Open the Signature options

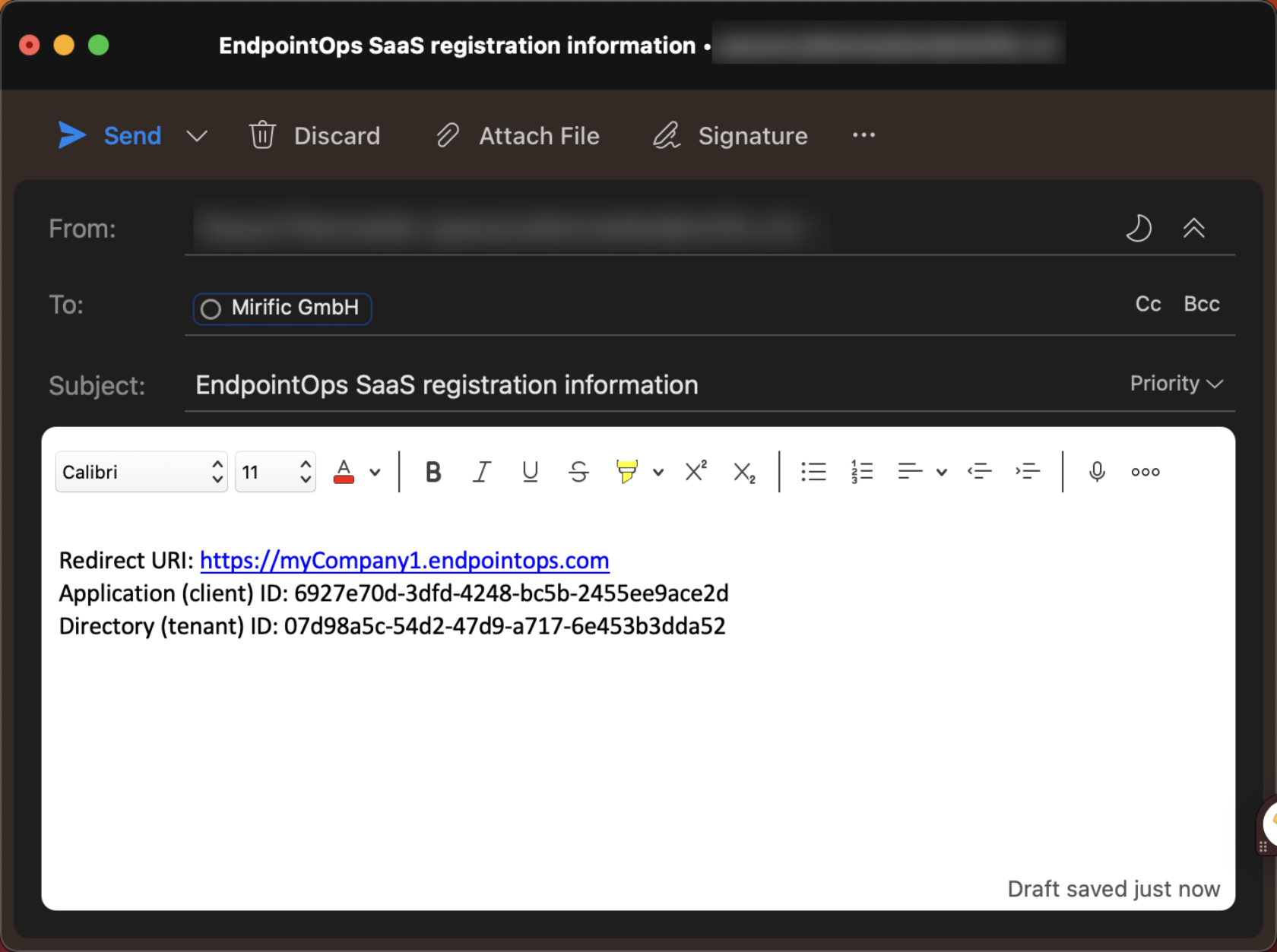730,135
